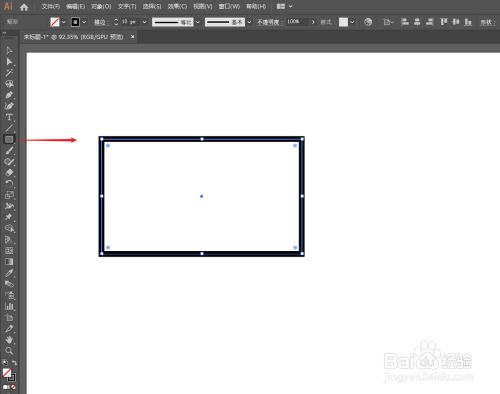Open the 编辑(E) menu
This screenshot has width=500, height=394.
click(x=75, y=6)
